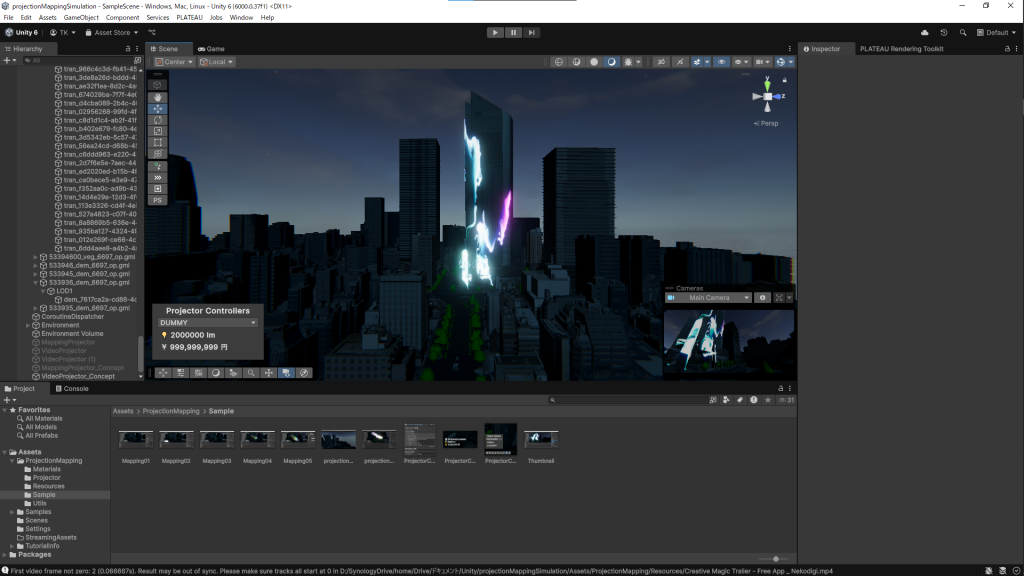Select the Rect tool

click(157, 142)
